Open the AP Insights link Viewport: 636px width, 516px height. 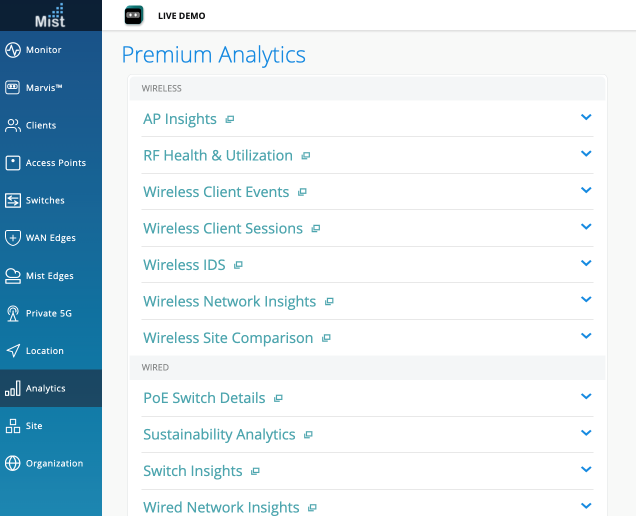click(x=180, y=119)
